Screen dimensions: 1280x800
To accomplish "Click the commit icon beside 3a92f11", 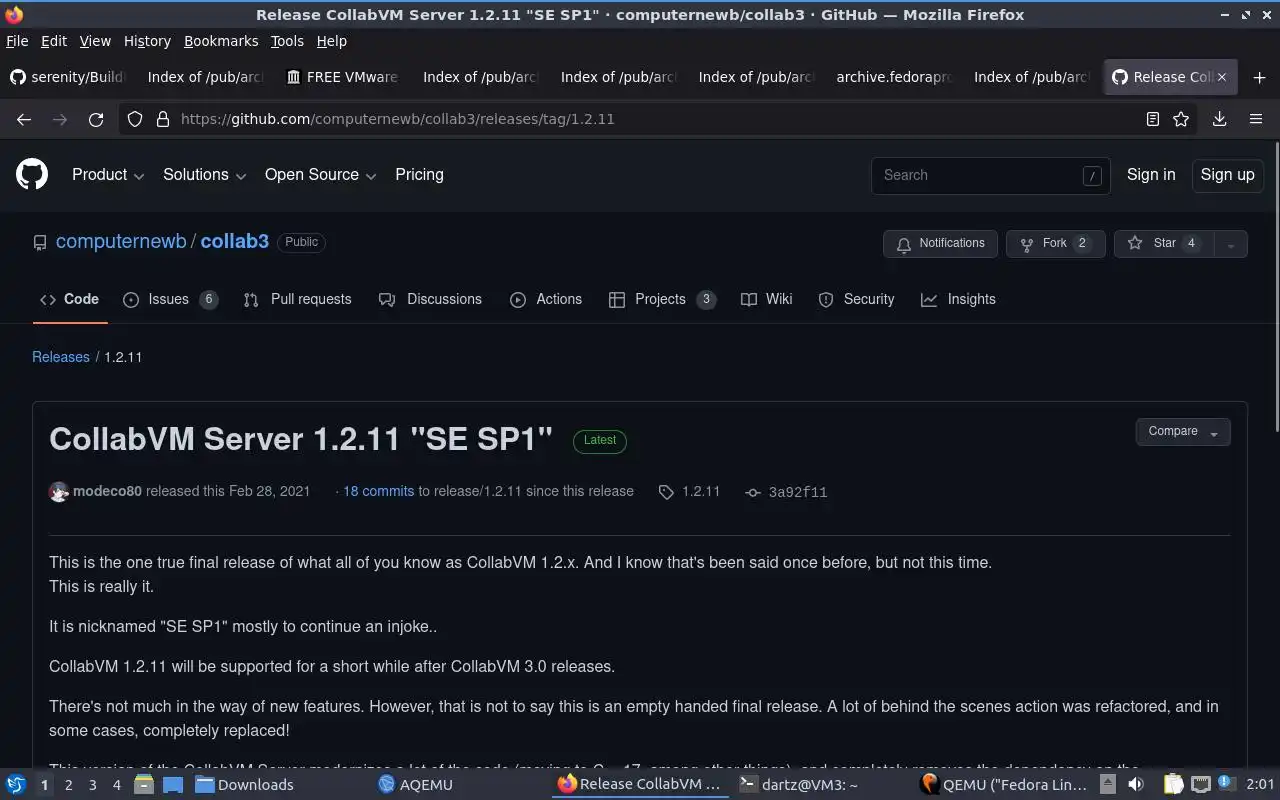I will tap(753, 492).
